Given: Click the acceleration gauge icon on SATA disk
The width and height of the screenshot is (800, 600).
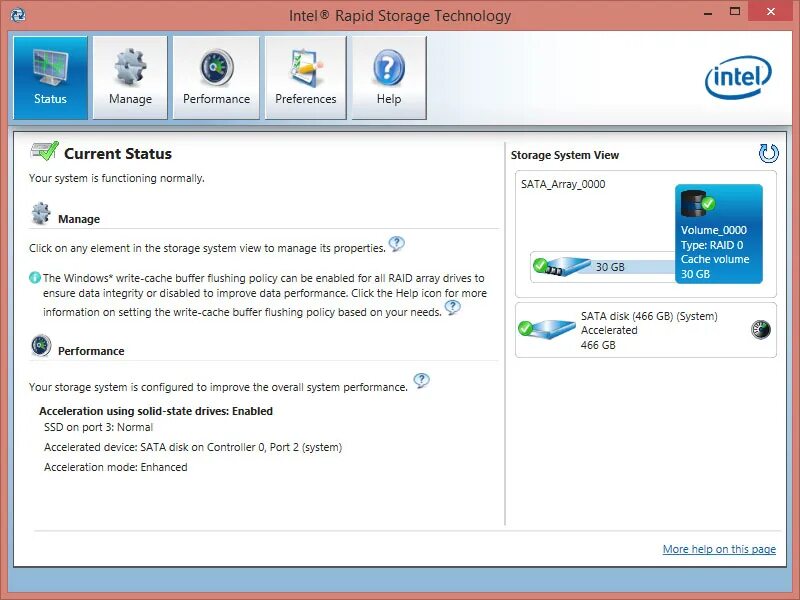Looking at the screenshot, I should tap(761, 330).
